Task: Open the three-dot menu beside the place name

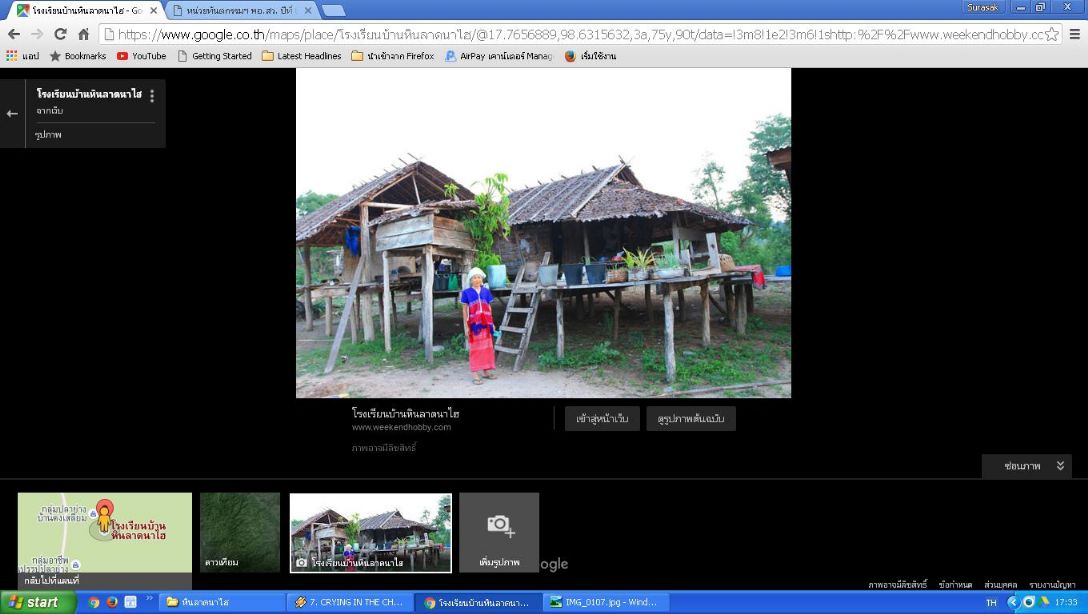Action: pyautogui.click(x=152, y=96)
